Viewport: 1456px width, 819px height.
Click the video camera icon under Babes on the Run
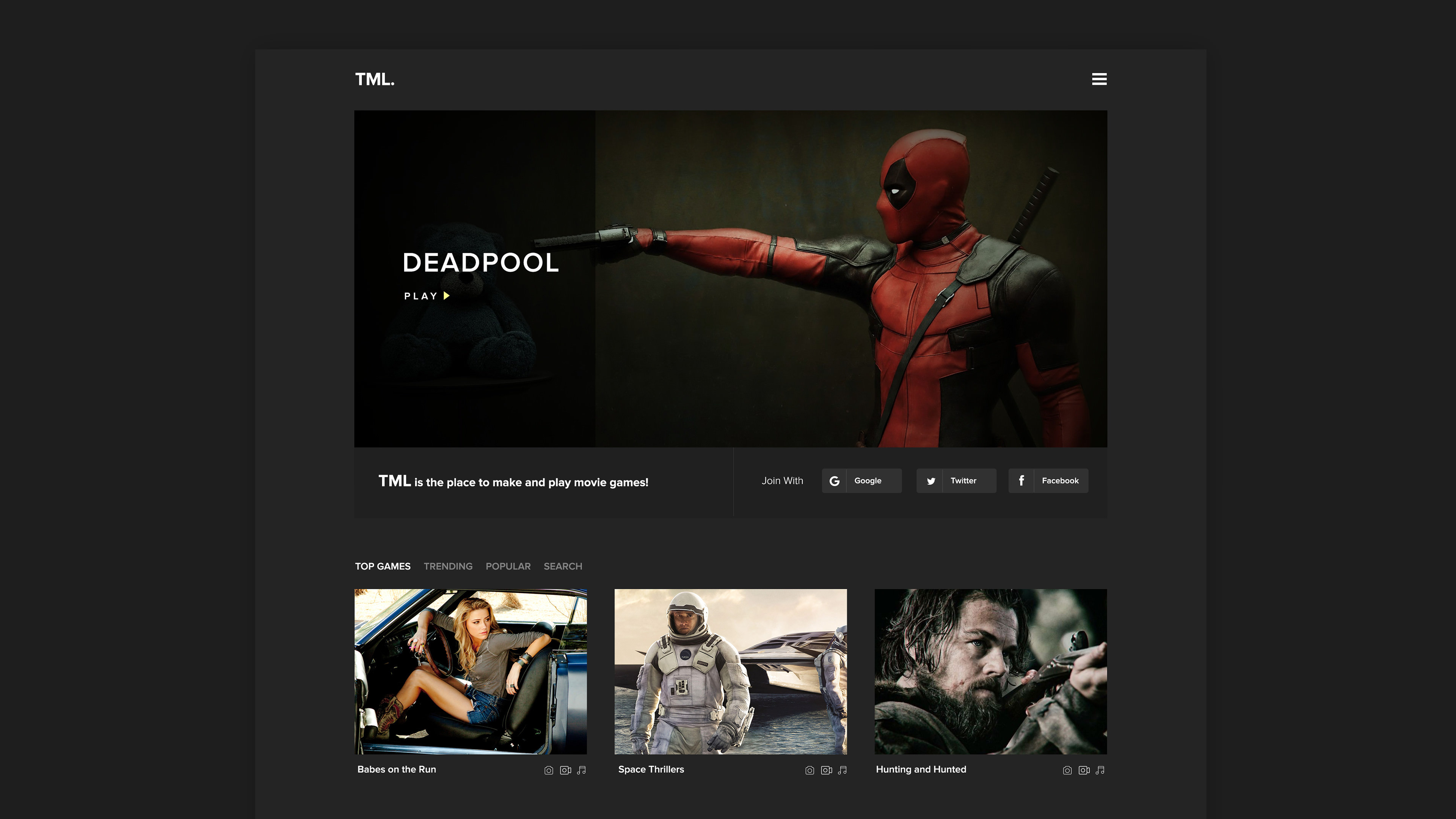click(565, 770)
